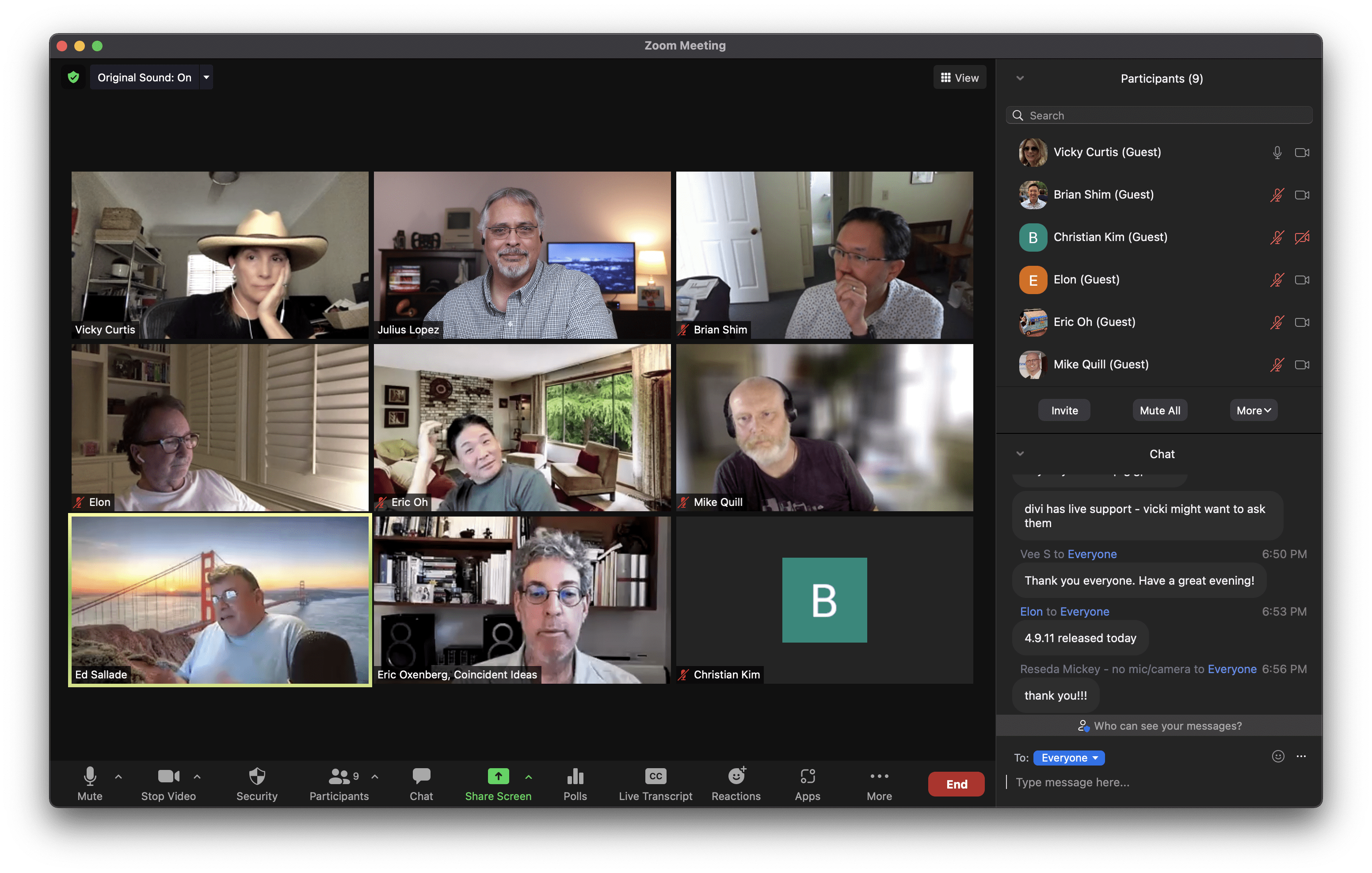Open emoji picker in chat
This screenshot has height=873, width=1372.
point(1278,757)
